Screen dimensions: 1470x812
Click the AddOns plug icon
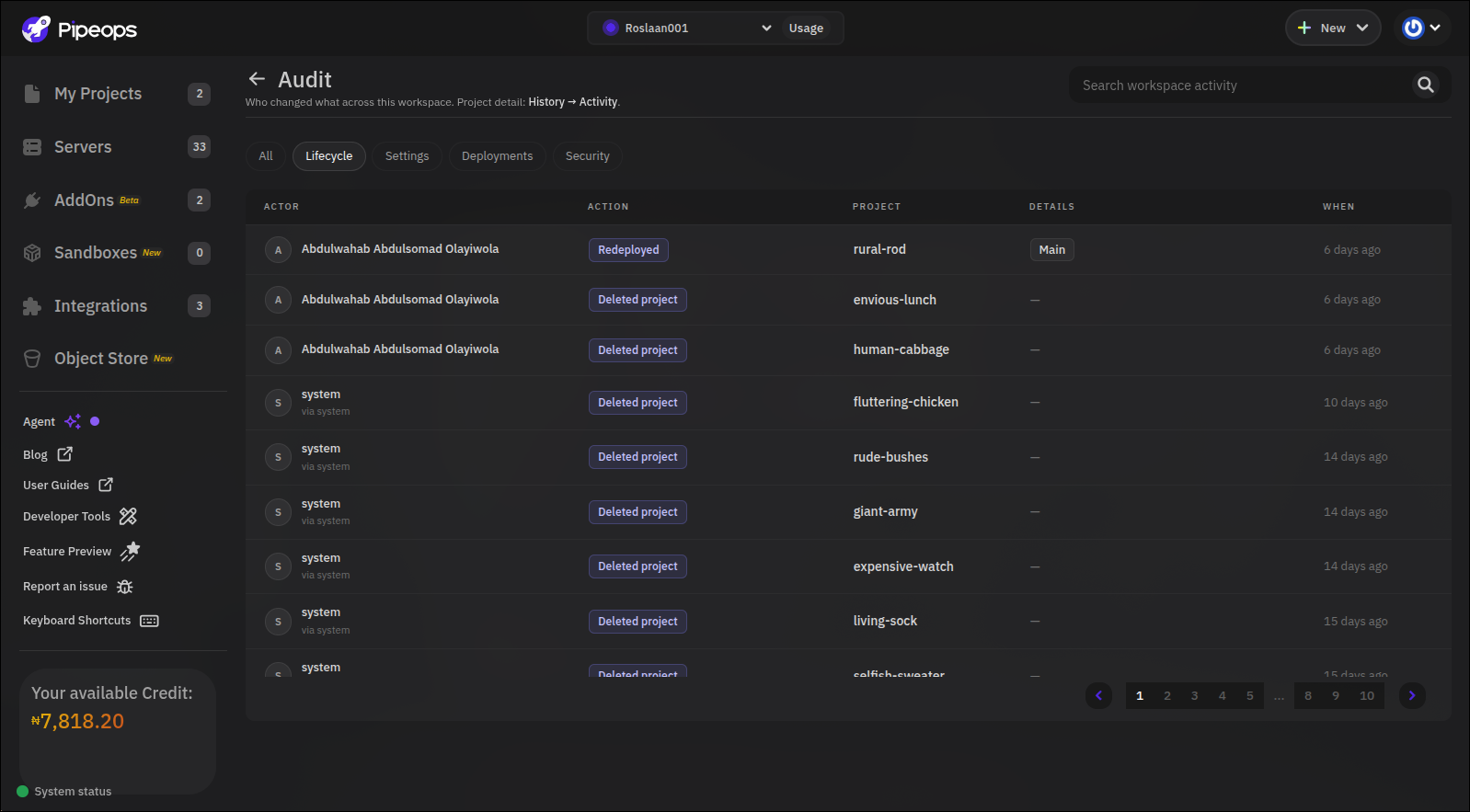pos(32,200)
